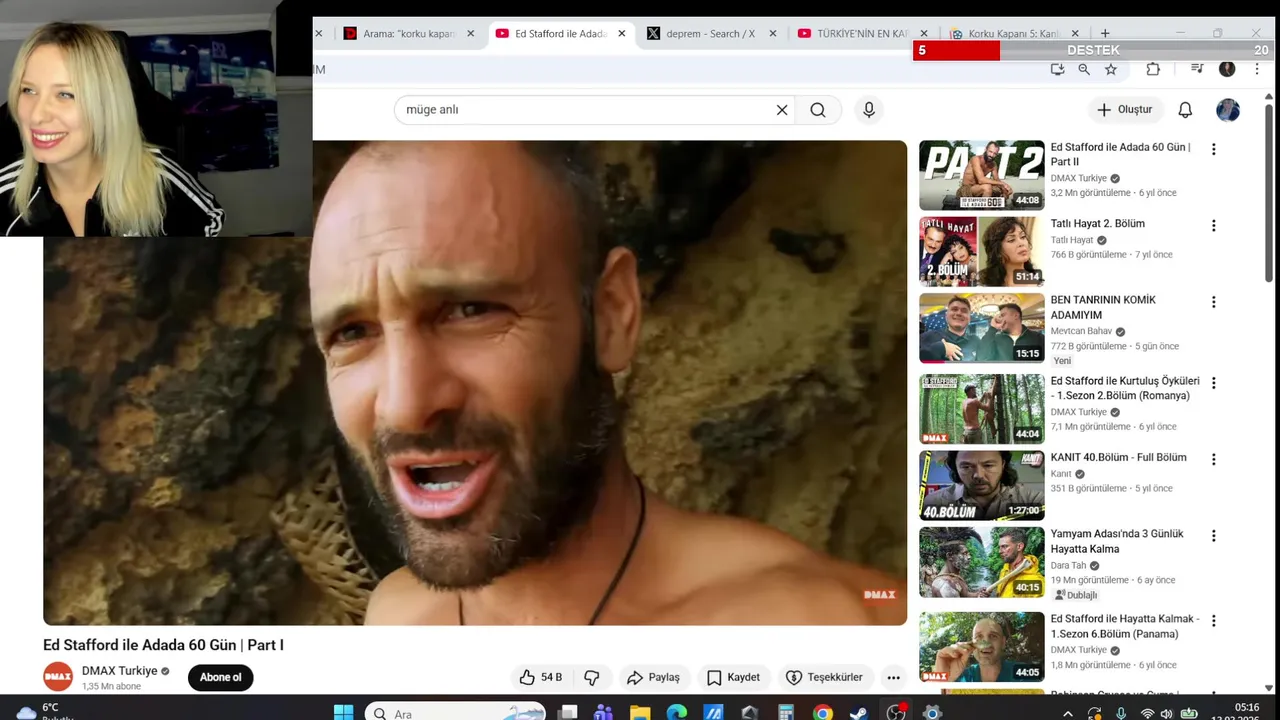Open the Chrome three-dot menu
The height and width of the screenshot is (720, 1280).
1257,69
